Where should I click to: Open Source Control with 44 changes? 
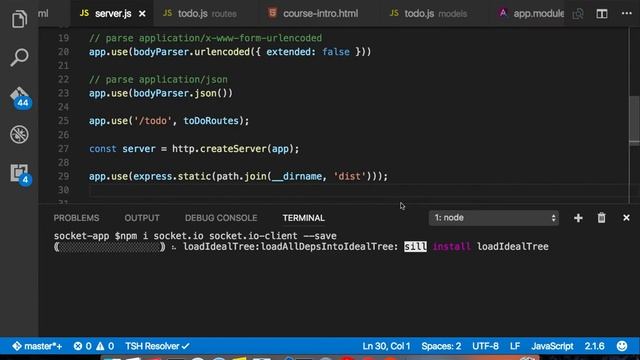pos(19,97)
